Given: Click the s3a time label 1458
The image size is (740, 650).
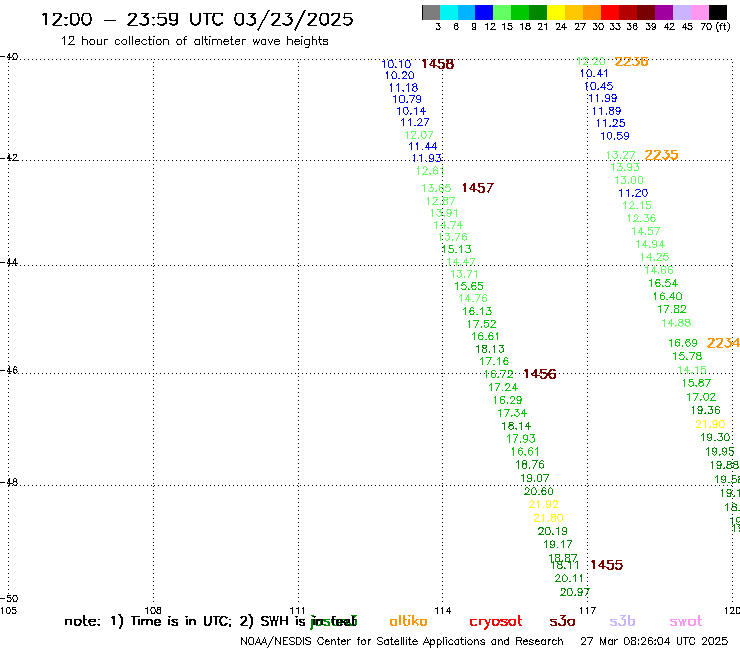Looking at the screenshot, I should 437,64.
